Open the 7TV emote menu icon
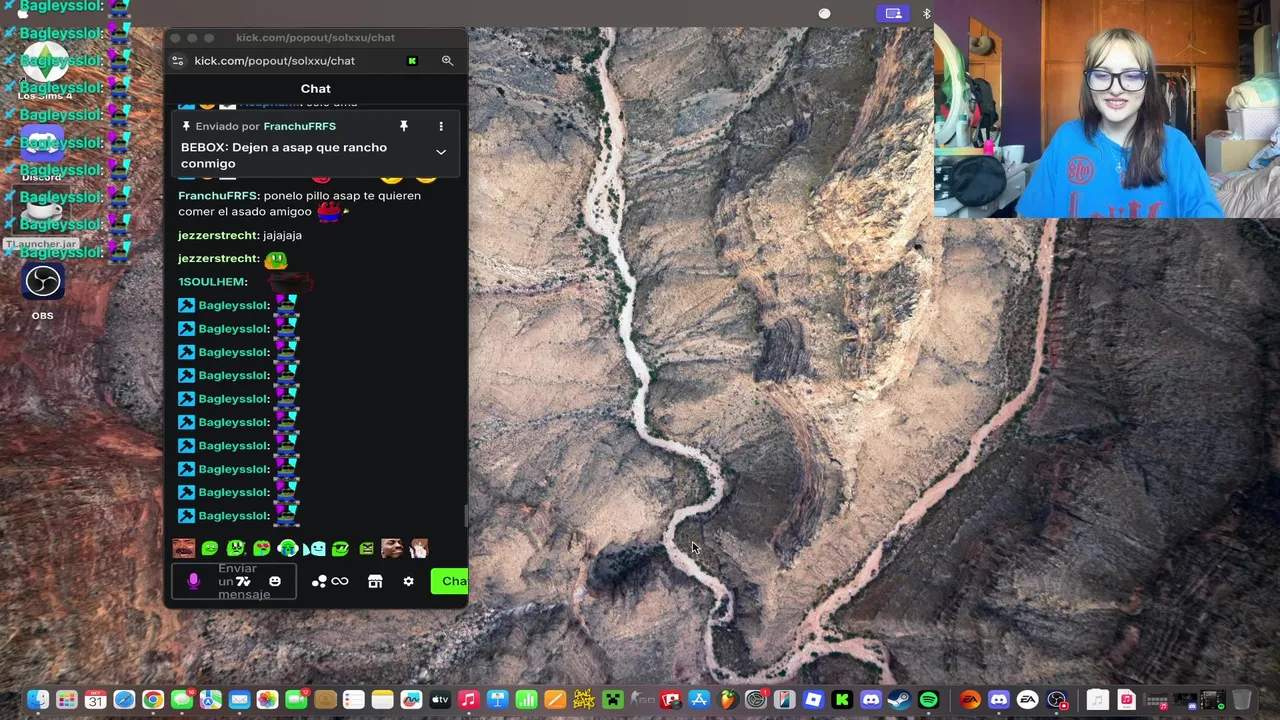 pos(243,581)
